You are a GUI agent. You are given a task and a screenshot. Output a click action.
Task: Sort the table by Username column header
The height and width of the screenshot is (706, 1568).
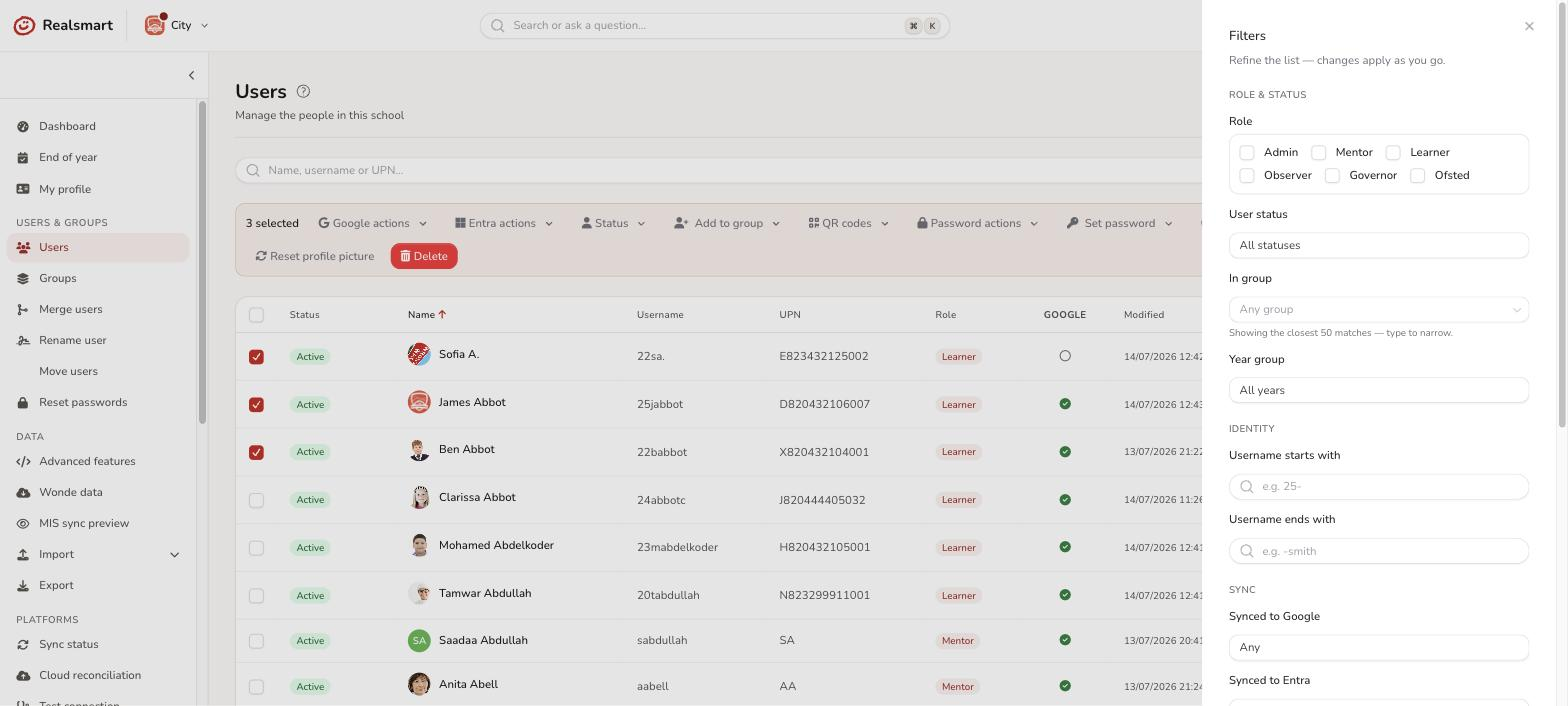(660, 315)
